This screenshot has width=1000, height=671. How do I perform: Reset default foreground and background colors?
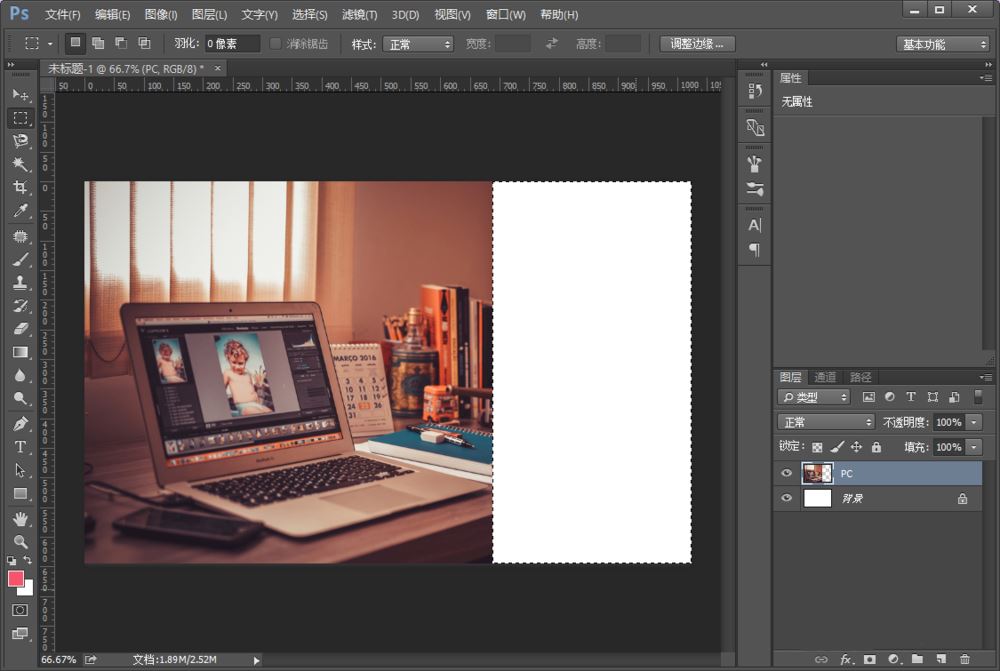coord(11,561)
